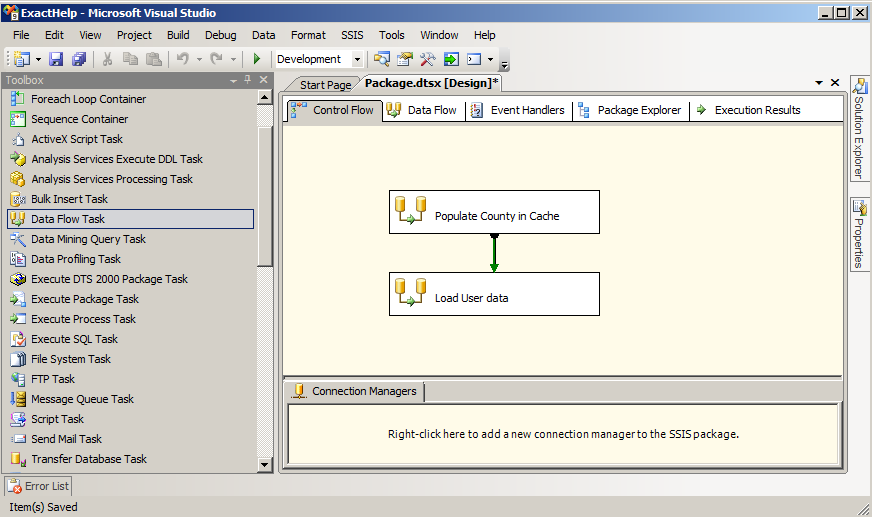Click the Undo arrow icon
Screen dimensions: 872x517
[x=183, y=59]
